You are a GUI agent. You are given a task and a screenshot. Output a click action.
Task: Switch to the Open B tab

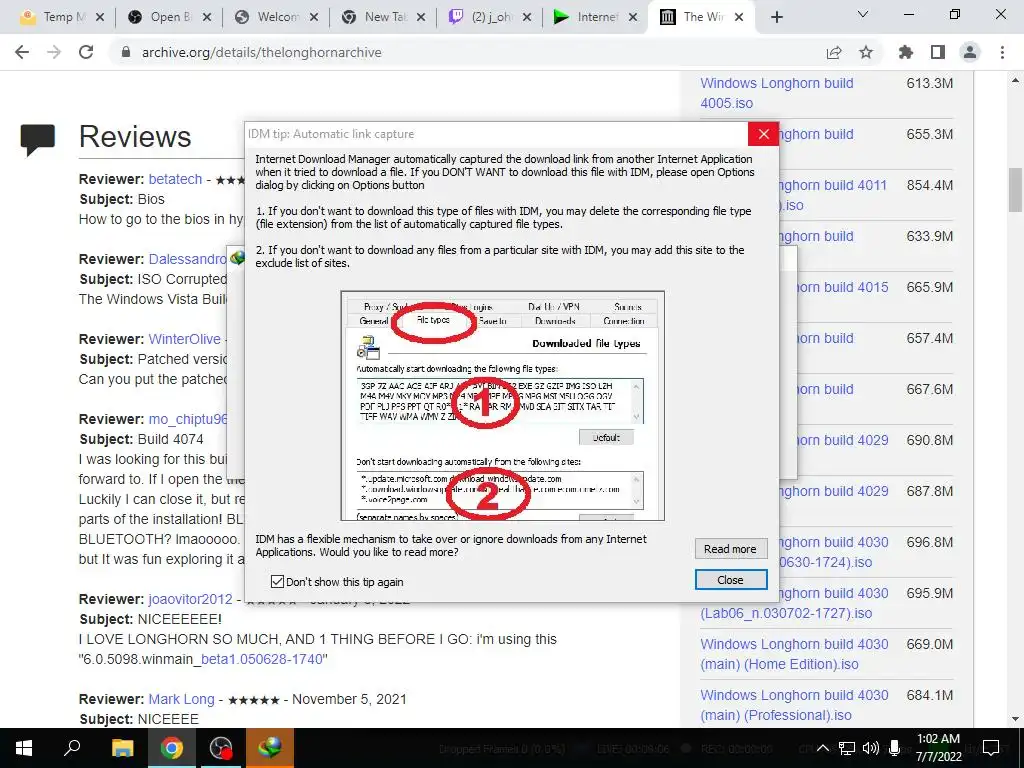(x=163, y=18)
